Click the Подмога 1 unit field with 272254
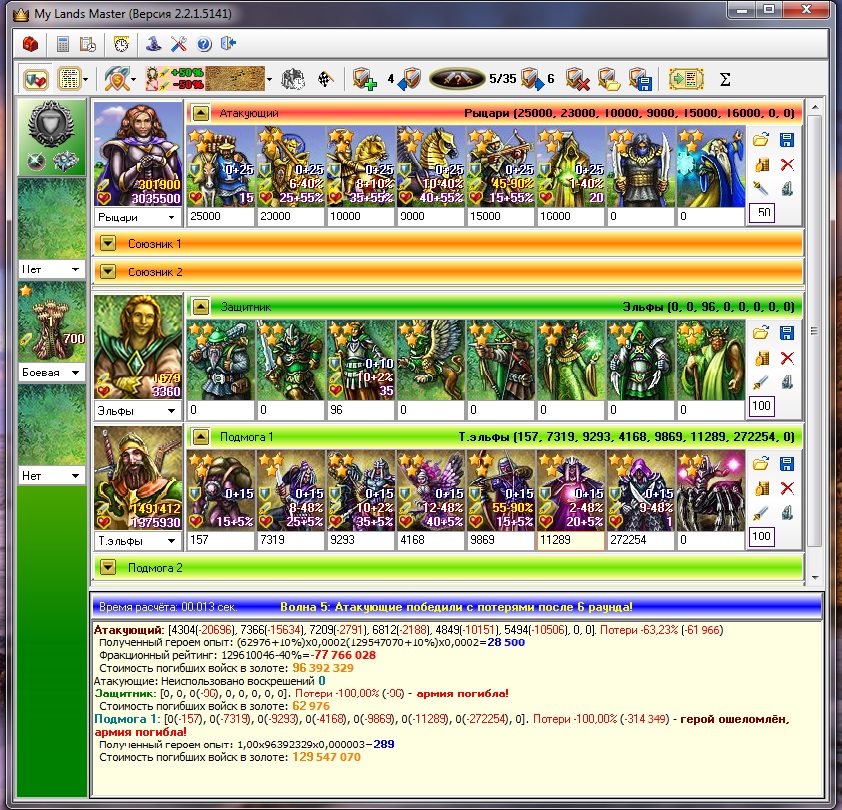The image size is (842, 810). (x=640, y=540)
